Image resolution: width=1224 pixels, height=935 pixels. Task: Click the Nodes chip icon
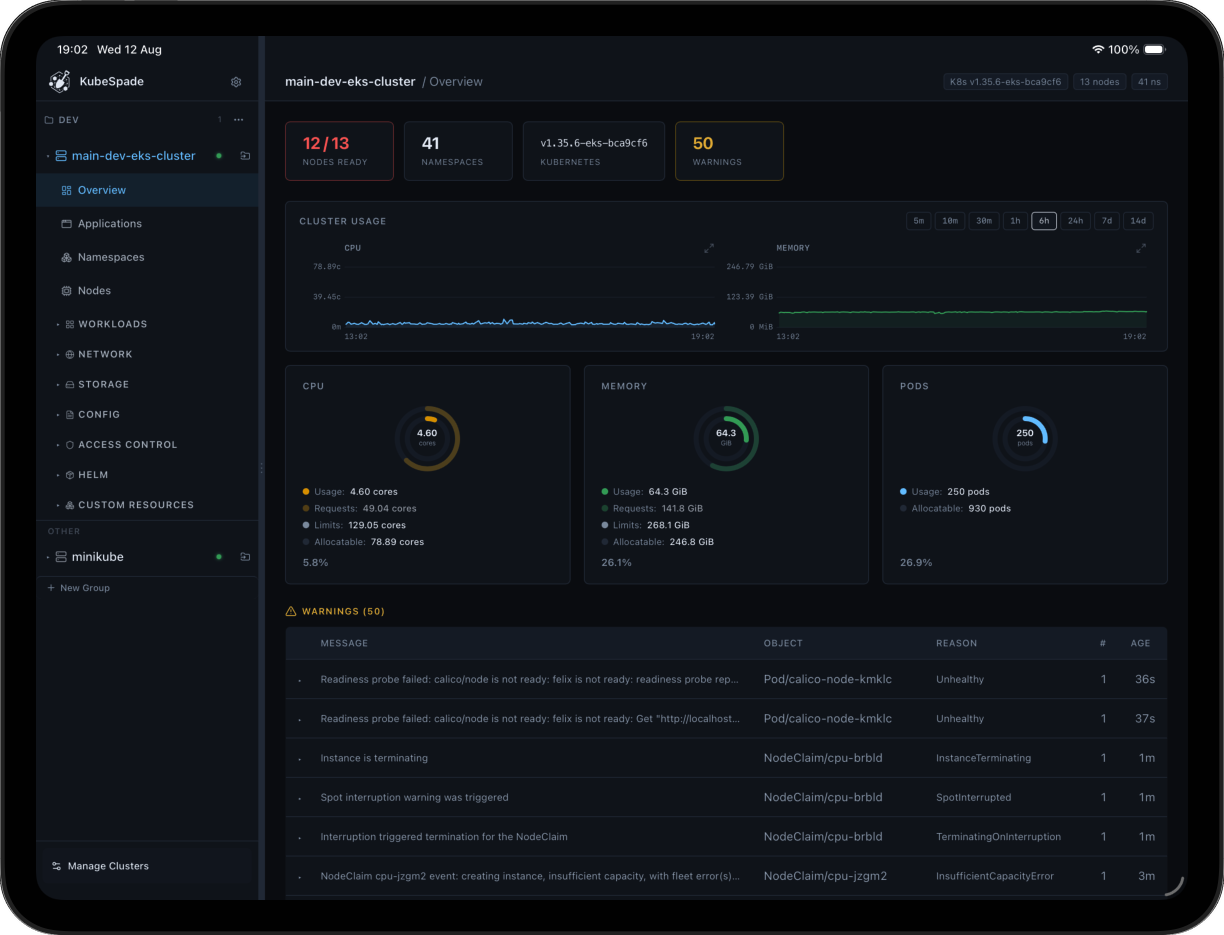[x=67, y=291]
